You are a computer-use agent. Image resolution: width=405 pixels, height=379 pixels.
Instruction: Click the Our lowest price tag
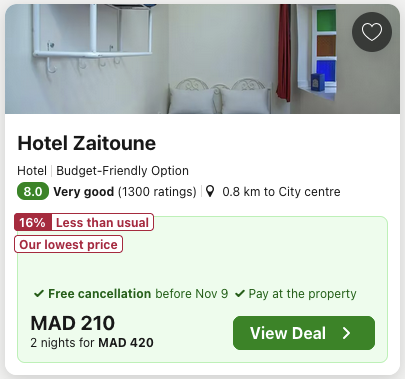pos(68,244)
